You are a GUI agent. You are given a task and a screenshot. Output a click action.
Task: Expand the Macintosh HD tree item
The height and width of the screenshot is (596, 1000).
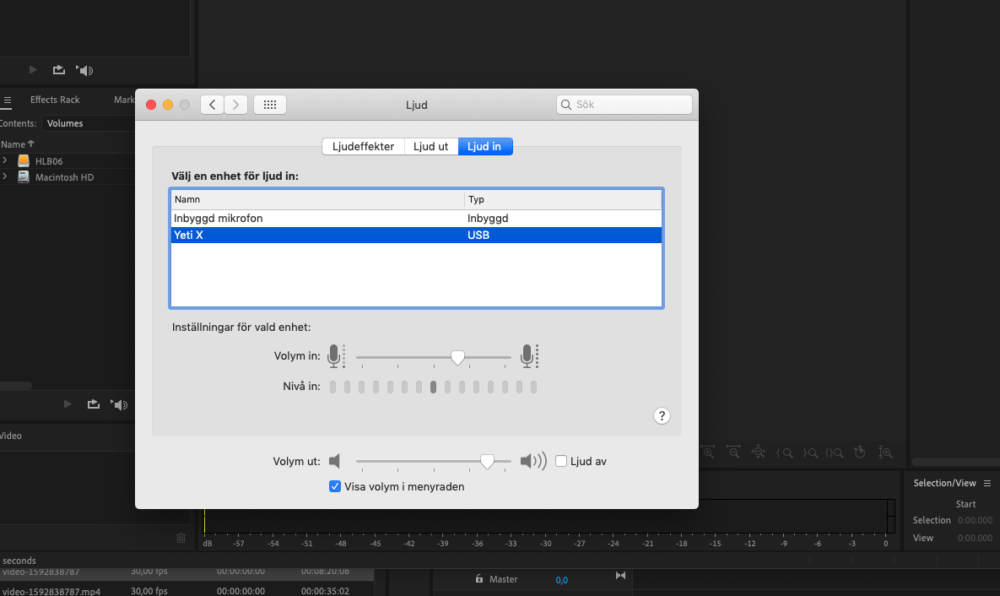tap(5, 177)
